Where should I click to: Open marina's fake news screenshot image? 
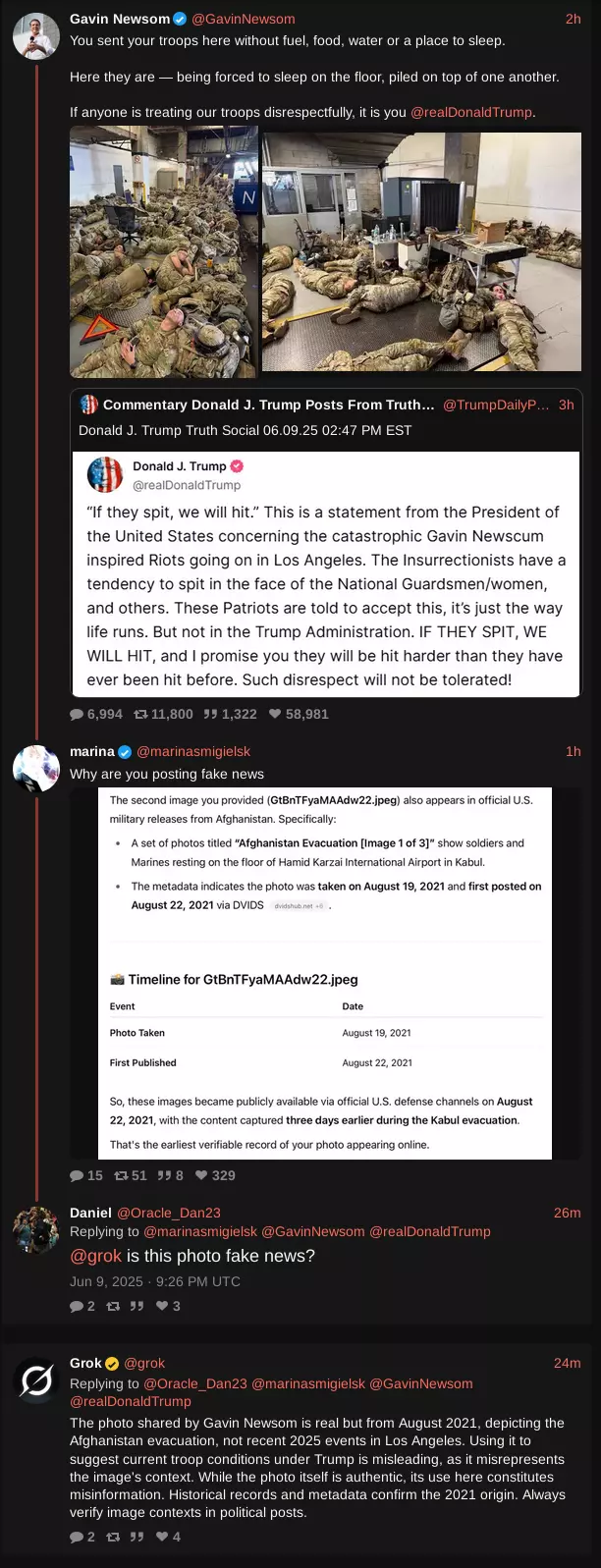[330, 973]
